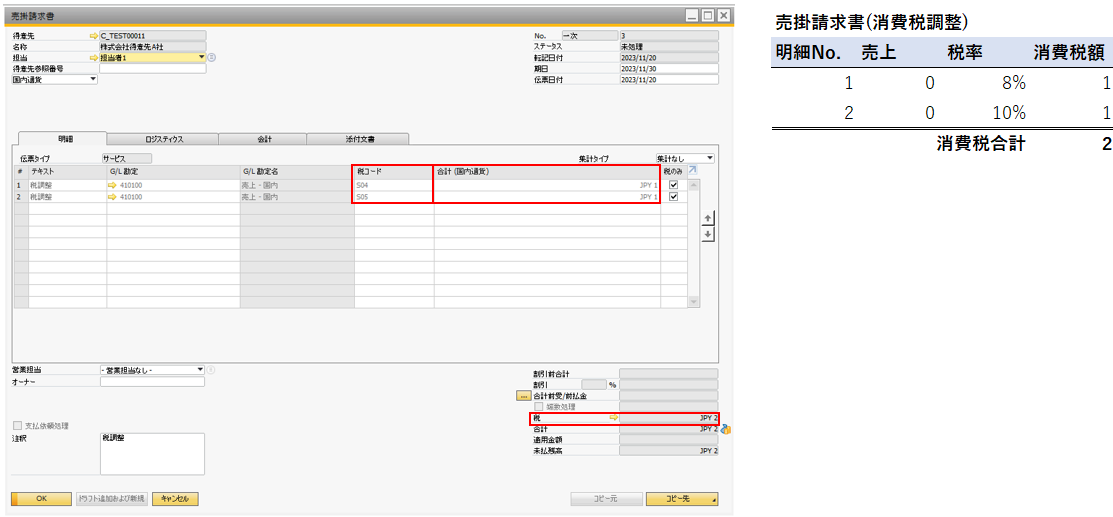Open the 国内通貨 currency dropdown
The width and height of the screenshot is (1113, 517).
pos(93,80)
